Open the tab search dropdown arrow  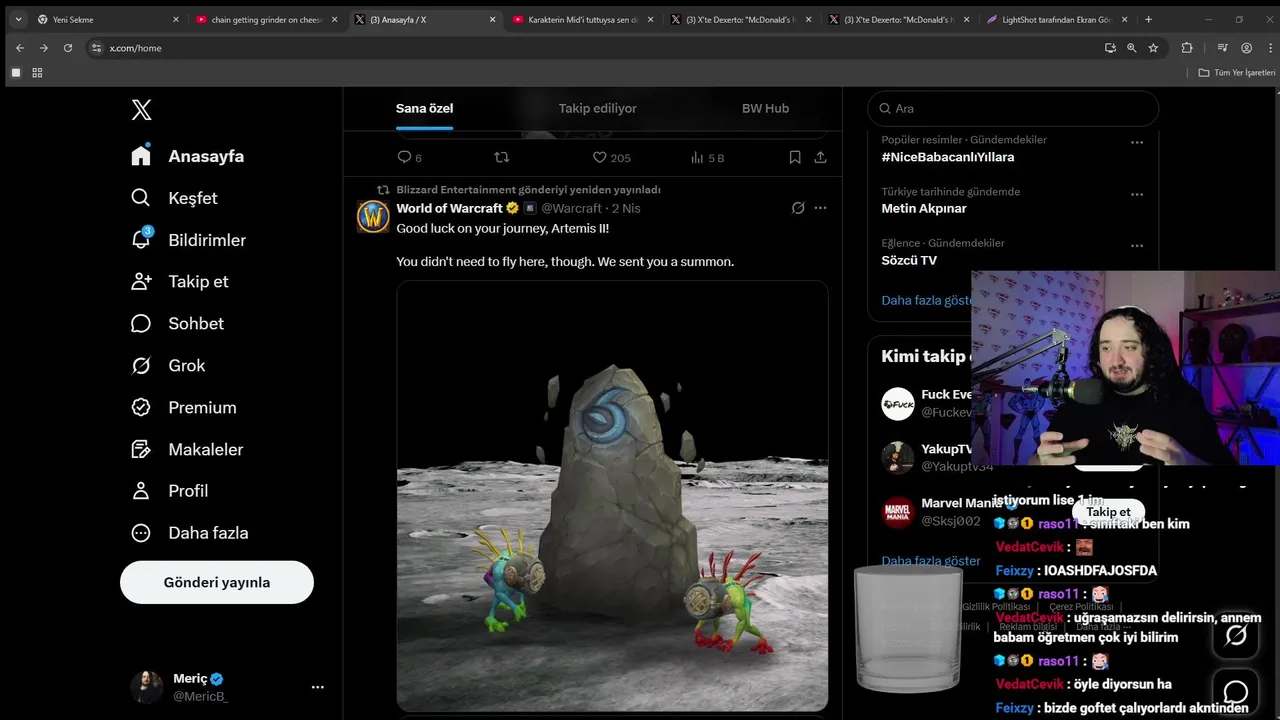18,19
